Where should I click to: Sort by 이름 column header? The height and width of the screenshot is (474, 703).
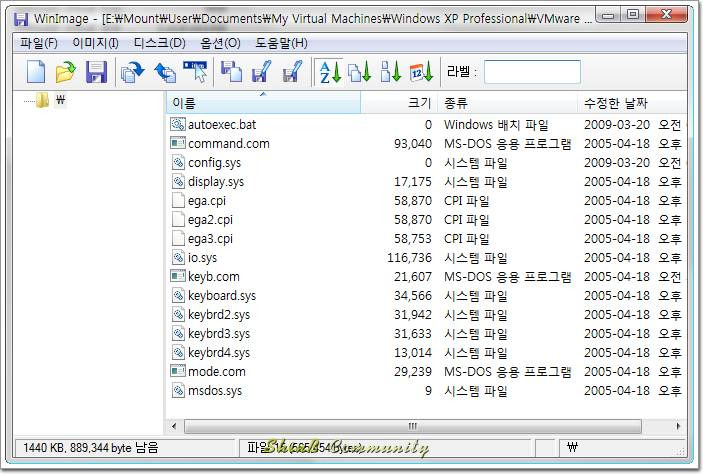[263, 103]
